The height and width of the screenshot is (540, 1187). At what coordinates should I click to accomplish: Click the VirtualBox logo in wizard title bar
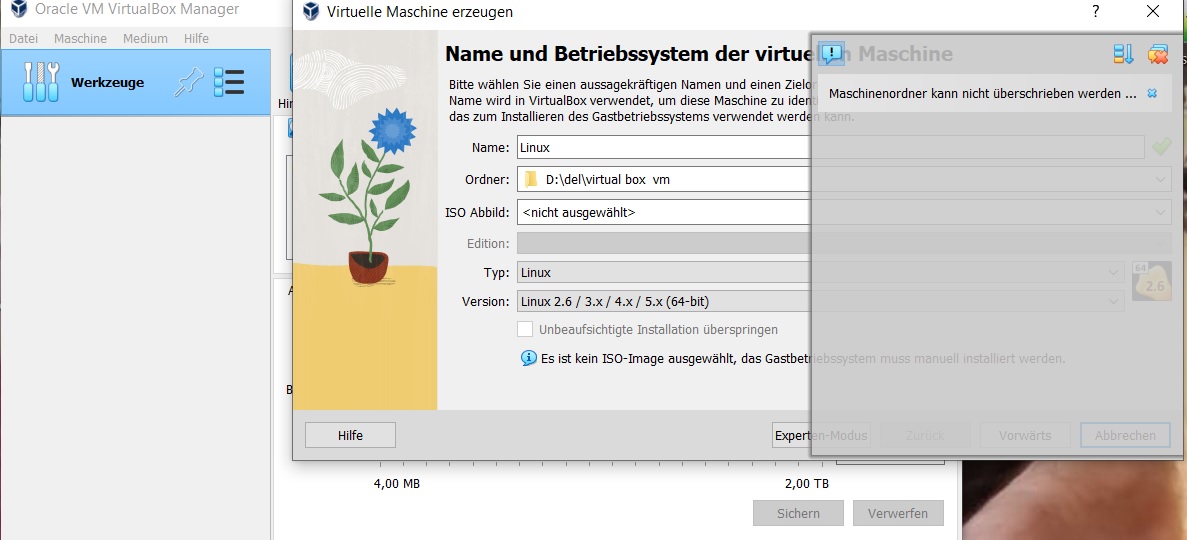pyautogui.click(x=310, y=11)
